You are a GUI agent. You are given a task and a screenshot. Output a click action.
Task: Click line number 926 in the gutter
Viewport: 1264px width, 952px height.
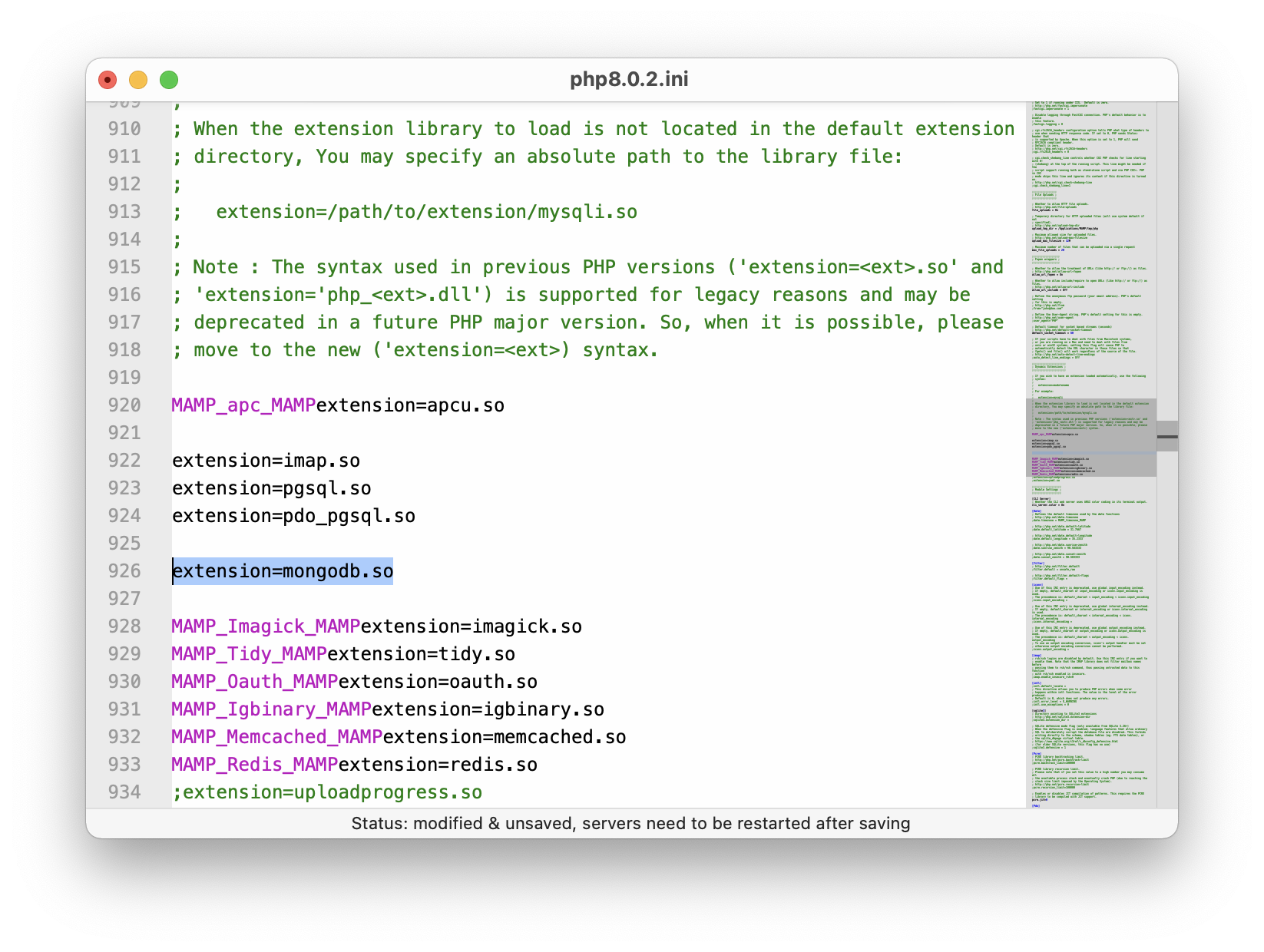click(x=124, y=571)
